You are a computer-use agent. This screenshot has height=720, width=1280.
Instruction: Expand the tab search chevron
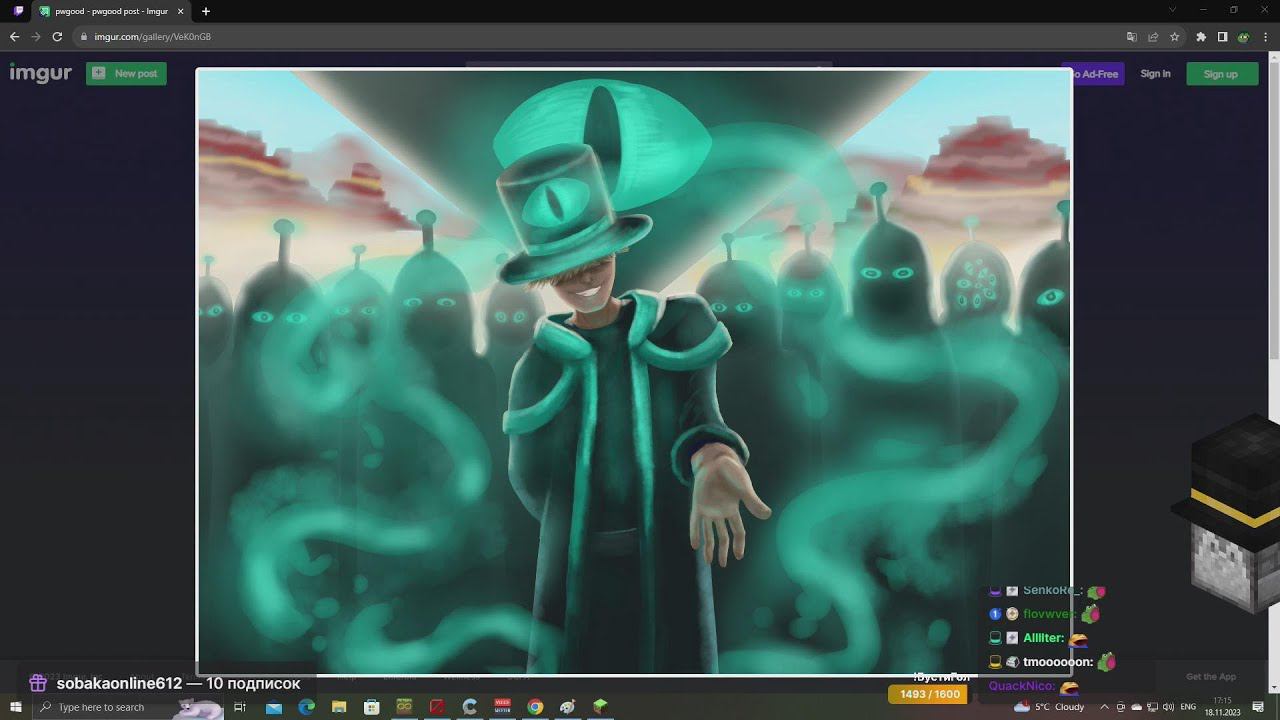pos(1172,10)
